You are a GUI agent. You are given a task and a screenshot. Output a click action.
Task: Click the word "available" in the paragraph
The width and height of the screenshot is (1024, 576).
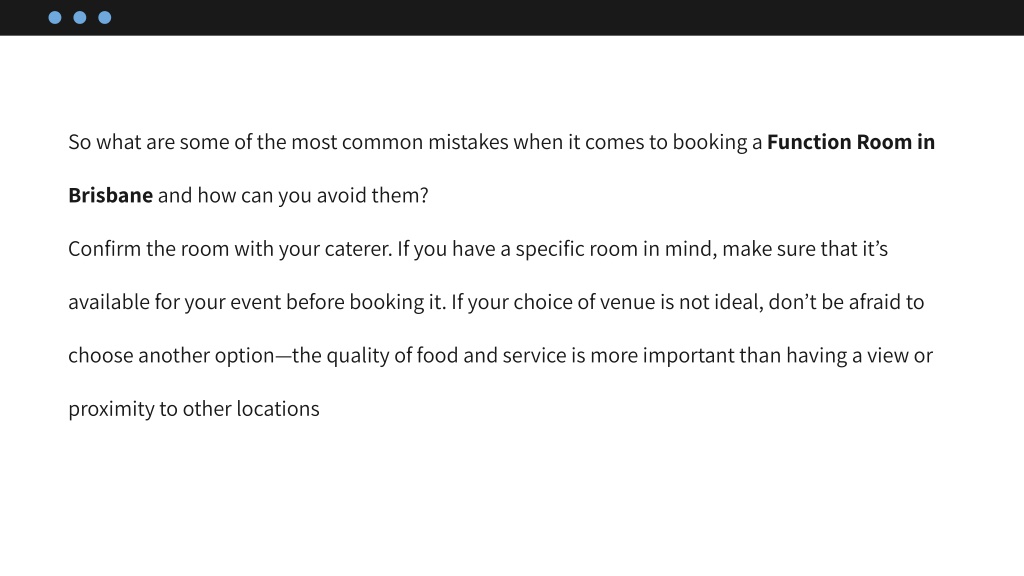click(x=109, y=302)
